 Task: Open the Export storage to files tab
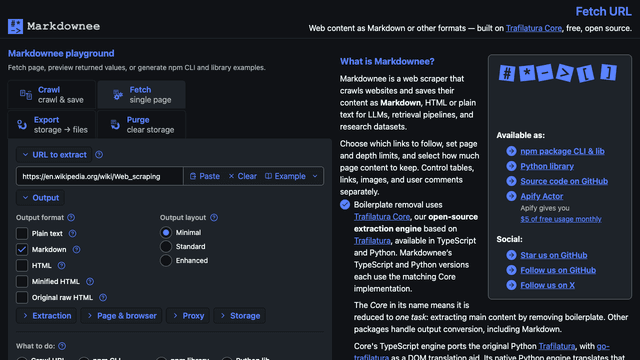click(x=52, y=124)
